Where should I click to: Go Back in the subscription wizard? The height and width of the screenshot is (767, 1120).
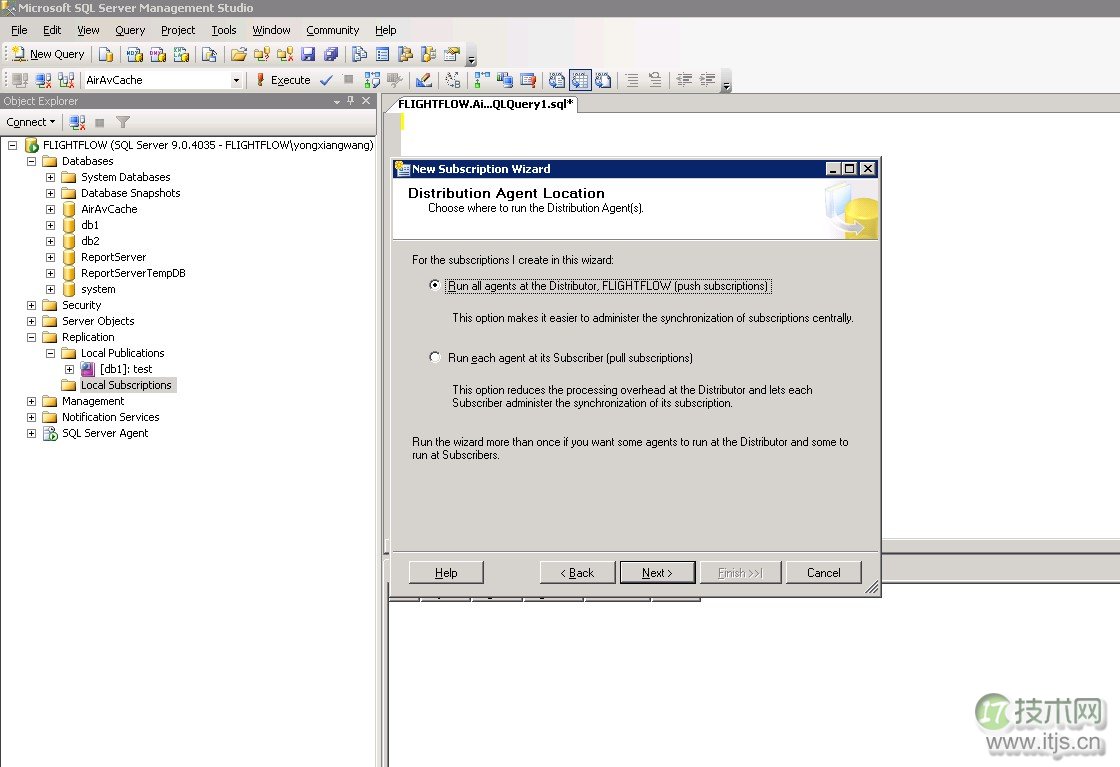(x=577, y=573)
